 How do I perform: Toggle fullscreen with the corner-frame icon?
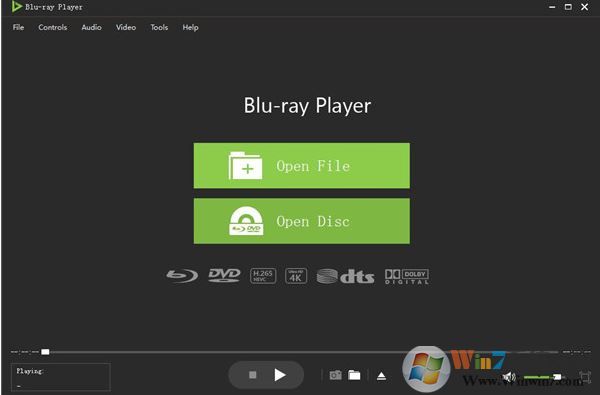tap(585, 377)
